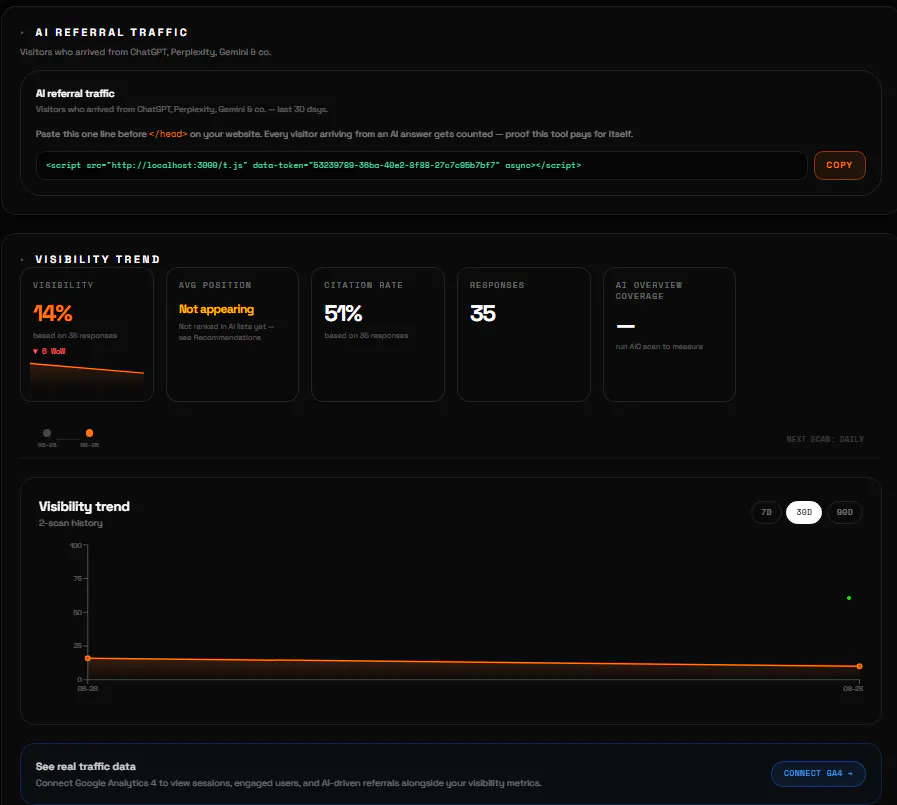Select the 30D range pill
897x805 pixels.
(x=804, y=512)
